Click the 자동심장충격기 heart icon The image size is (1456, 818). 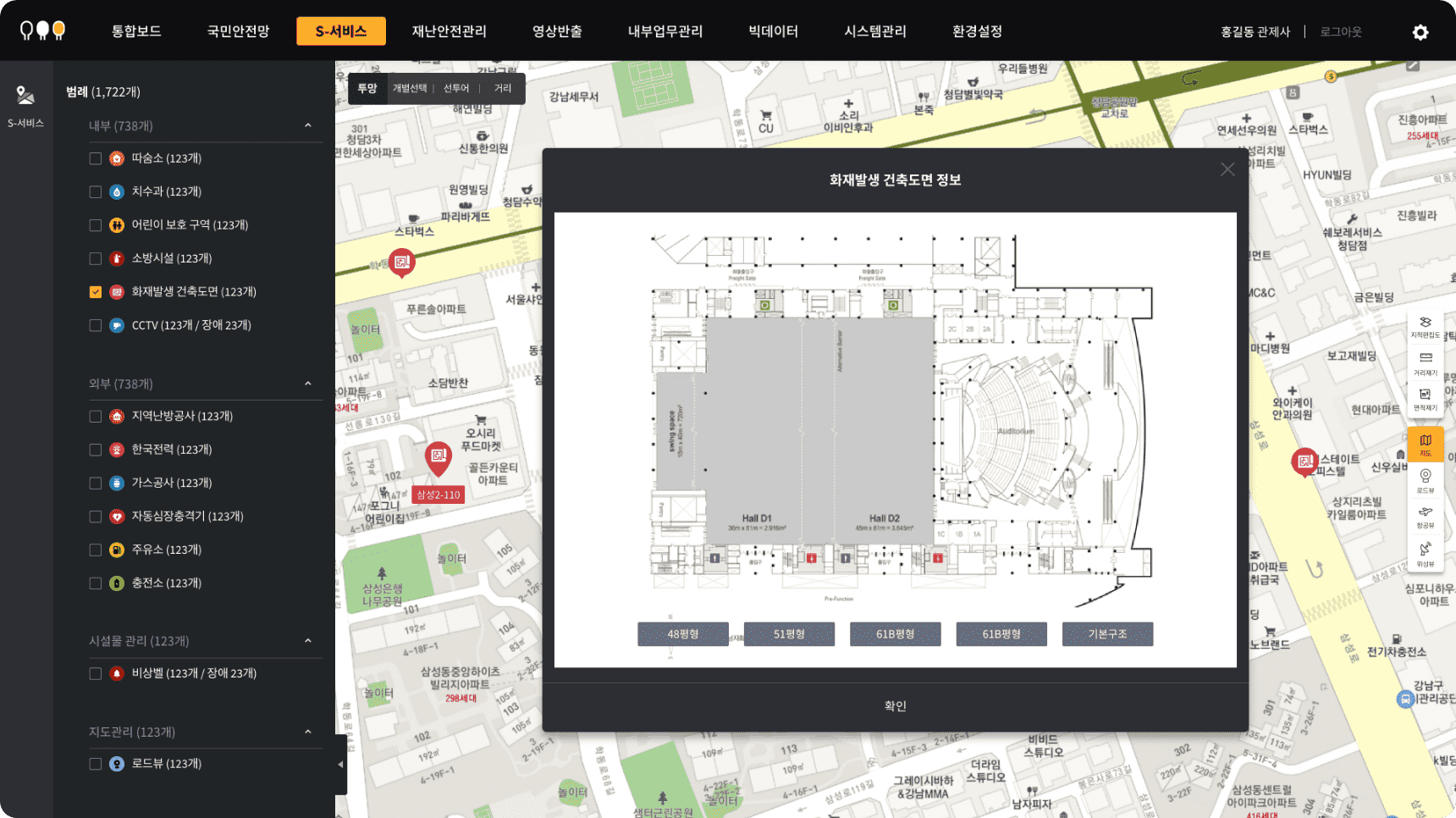pos(117,517)
